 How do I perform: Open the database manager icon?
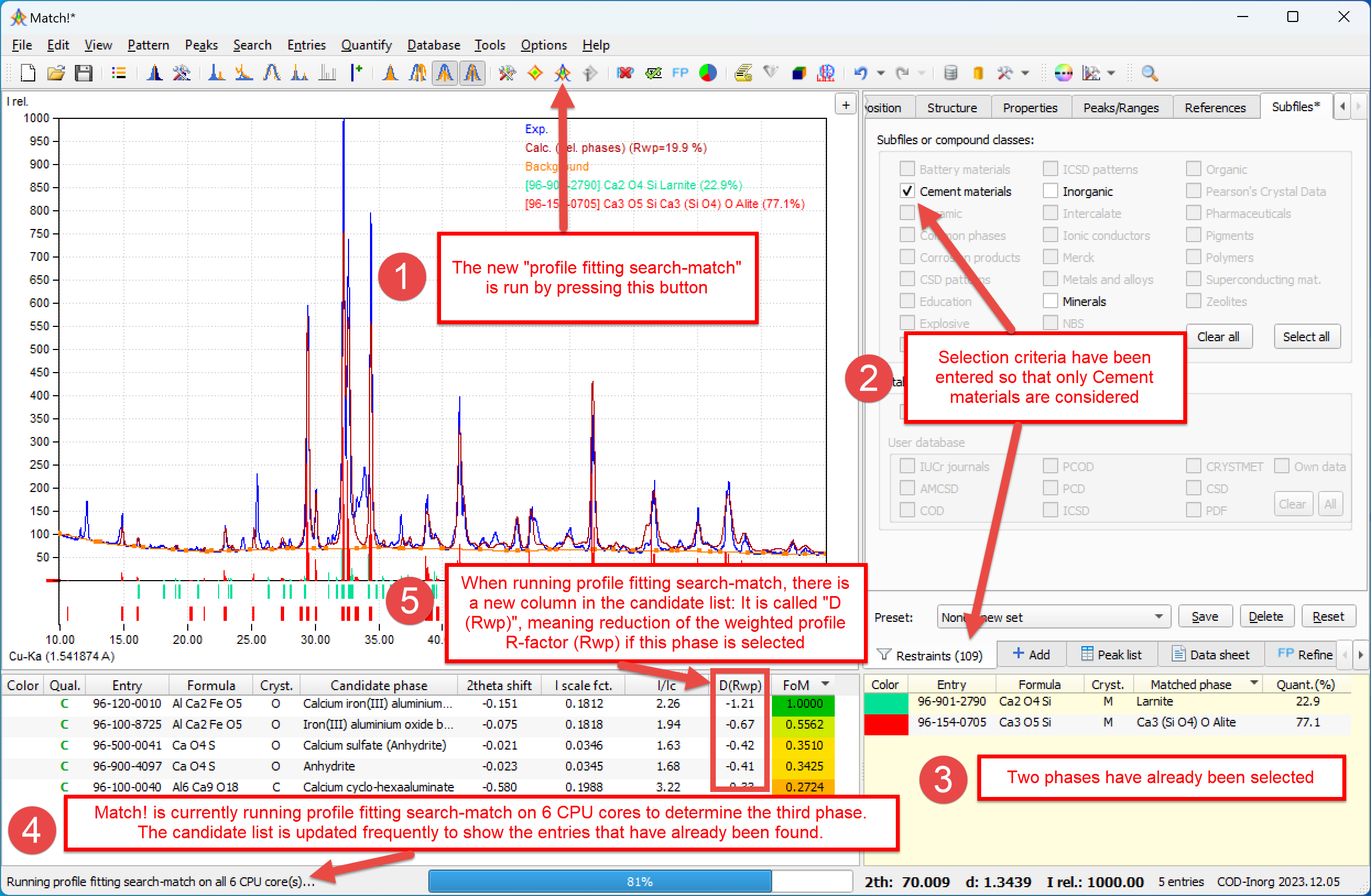pyautogui.click(x=950, y=73)
